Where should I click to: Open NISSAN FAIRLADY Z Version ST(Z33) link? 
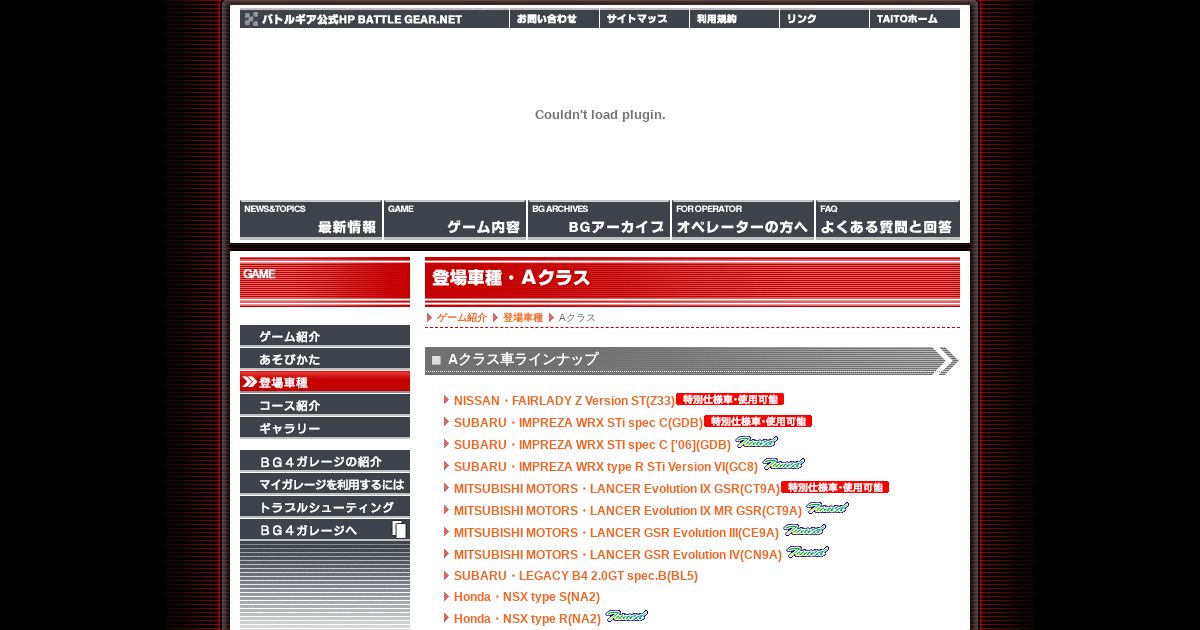[564, 401]
